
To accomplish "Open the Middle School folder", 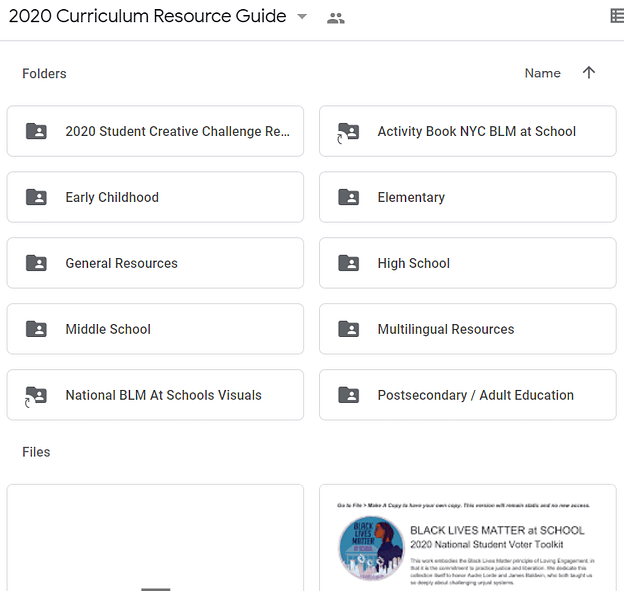I will [x=155, y=329].
